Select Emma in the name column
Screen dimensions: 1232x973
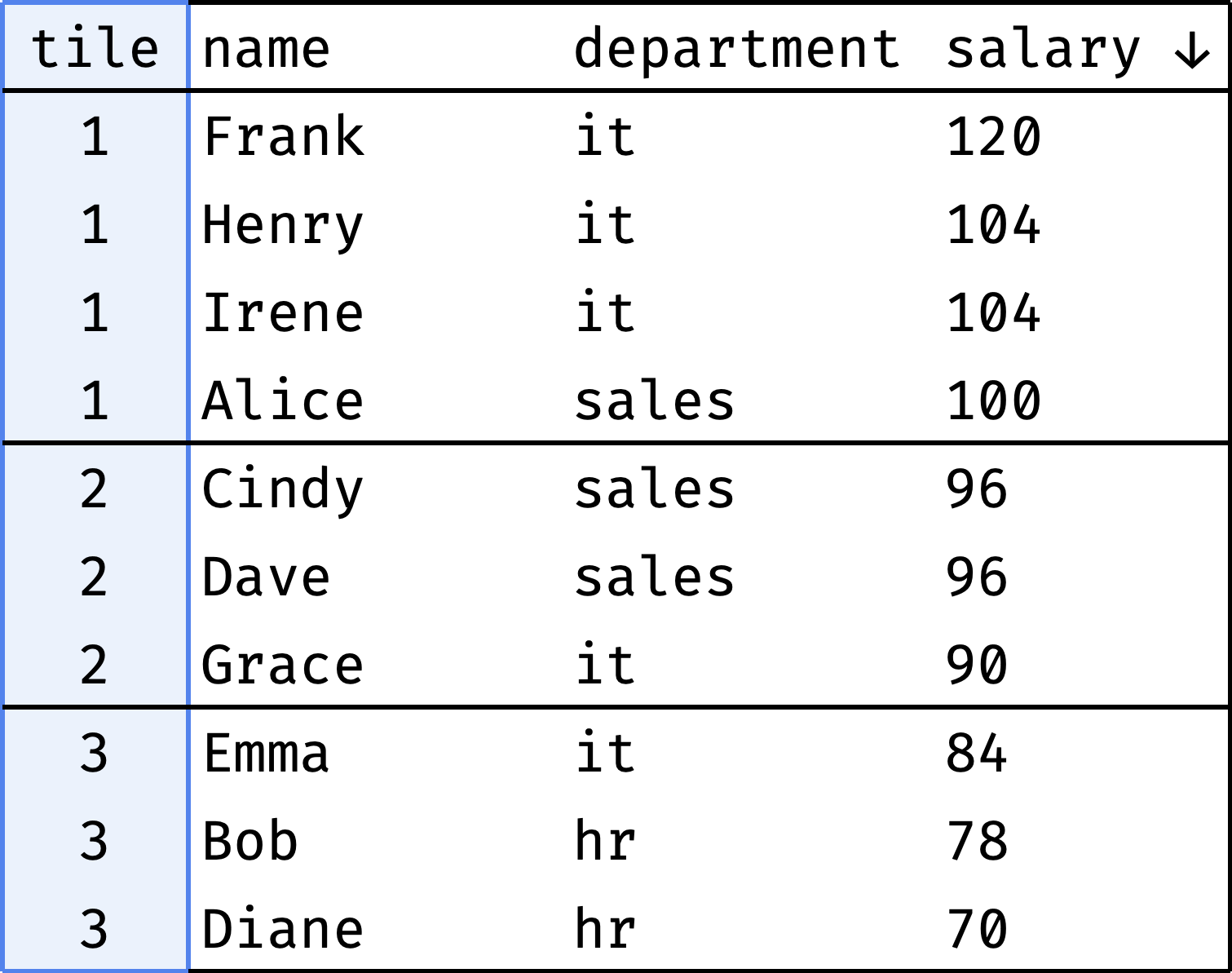pyautogui.click(x=266, y=754)
